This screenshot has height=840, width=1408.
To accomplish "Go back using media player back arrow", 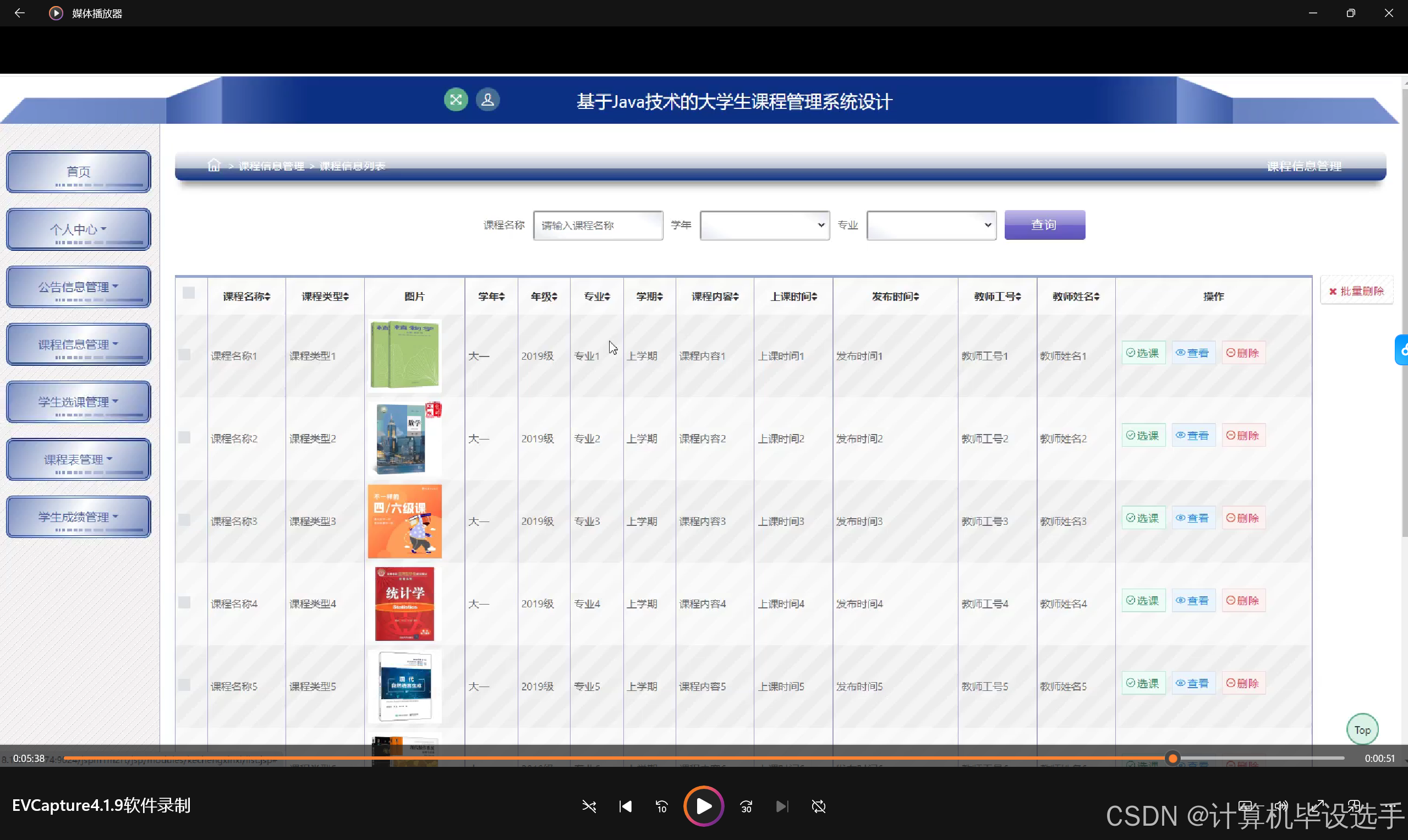I will (20, 13).
